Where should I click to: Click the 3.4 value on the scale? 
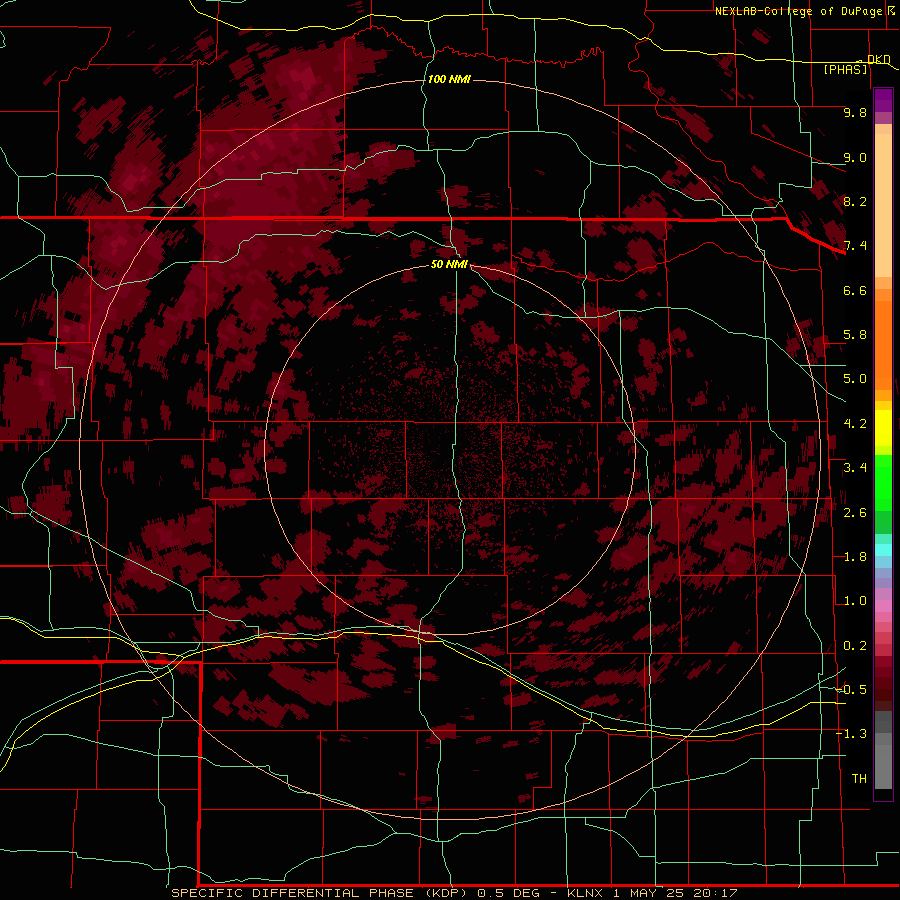[855, 468]
